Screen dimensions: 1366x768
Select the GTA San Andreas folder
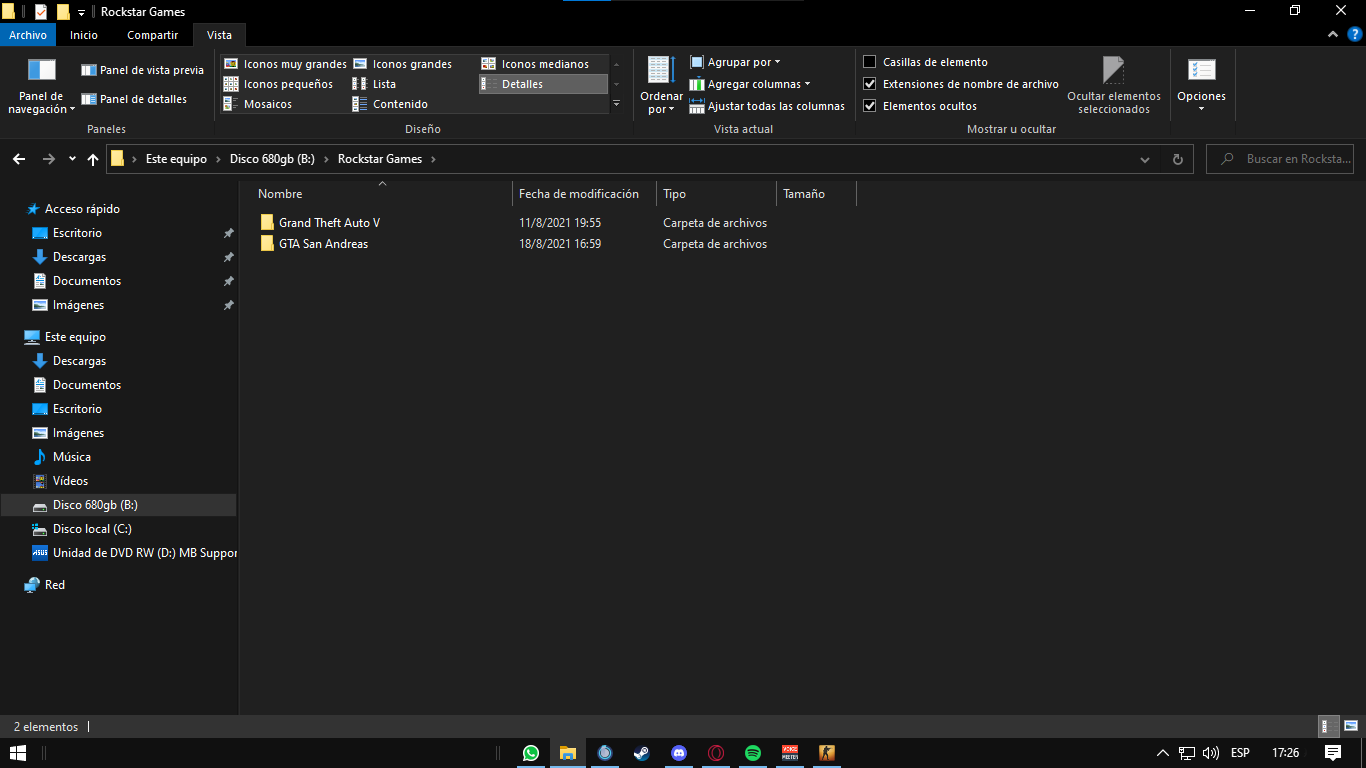click(x=323, y=244)
